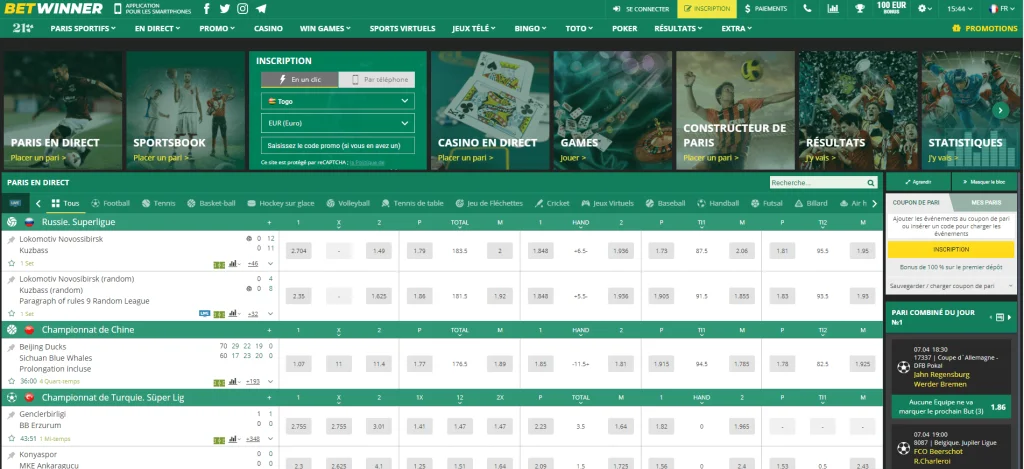Open the settings gear dropdown
The width and height of the screenshot is (1024, 469).
(925, 8)
